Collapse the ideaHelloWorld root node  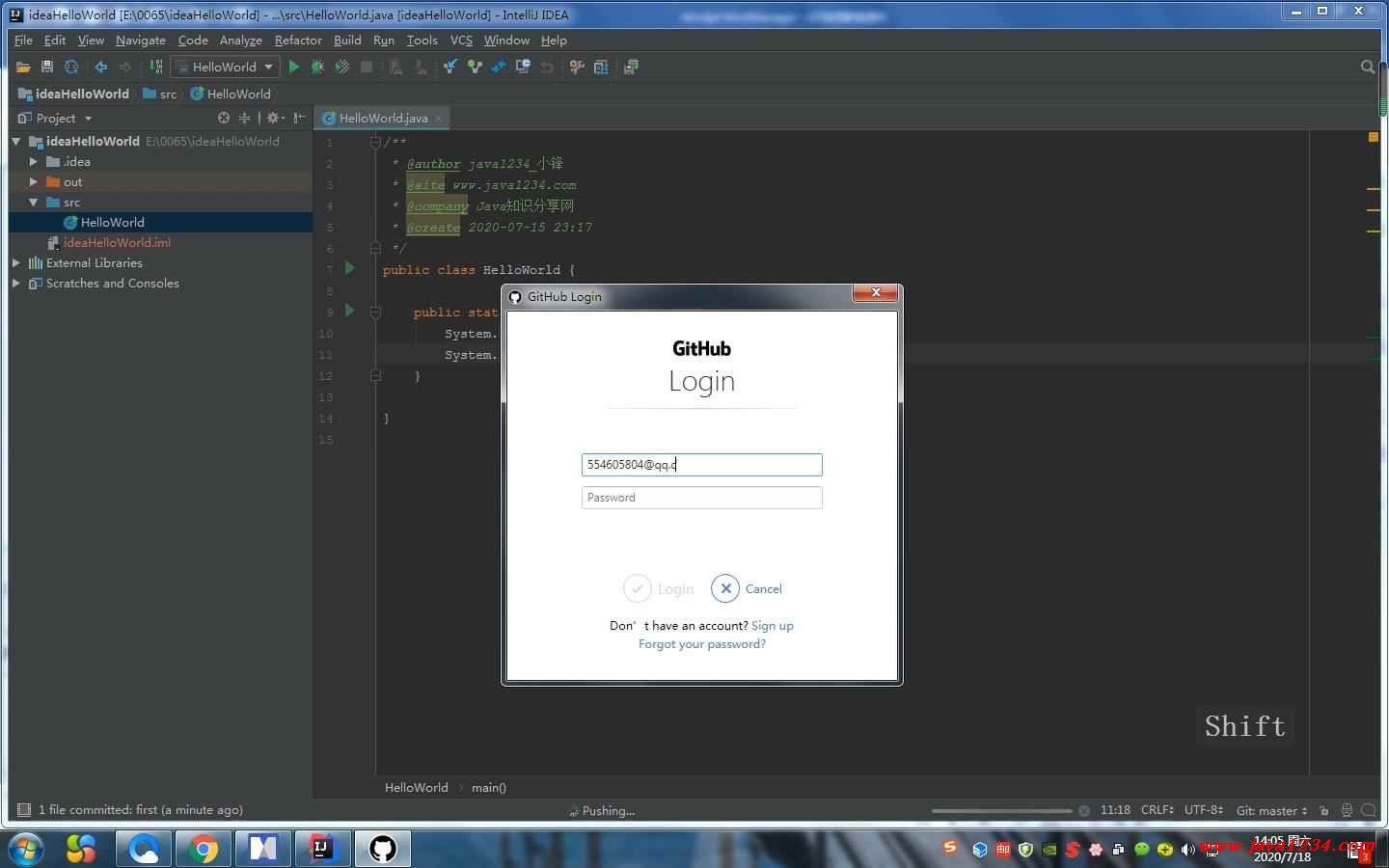(16, 141)
